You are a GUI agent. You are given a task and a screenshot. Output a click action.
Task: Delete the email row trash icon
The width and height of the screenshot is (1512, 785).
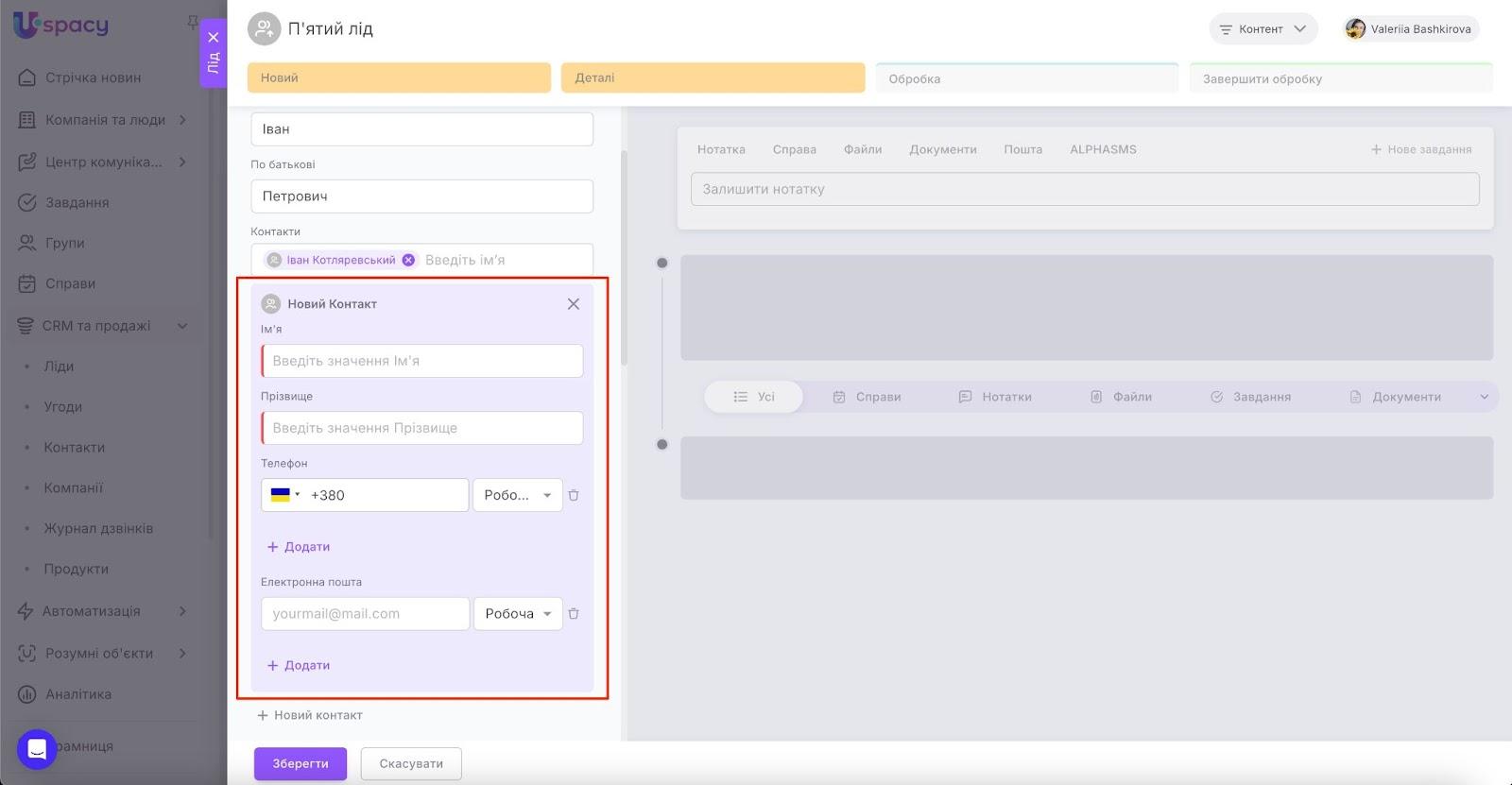[x=574, y=614]
